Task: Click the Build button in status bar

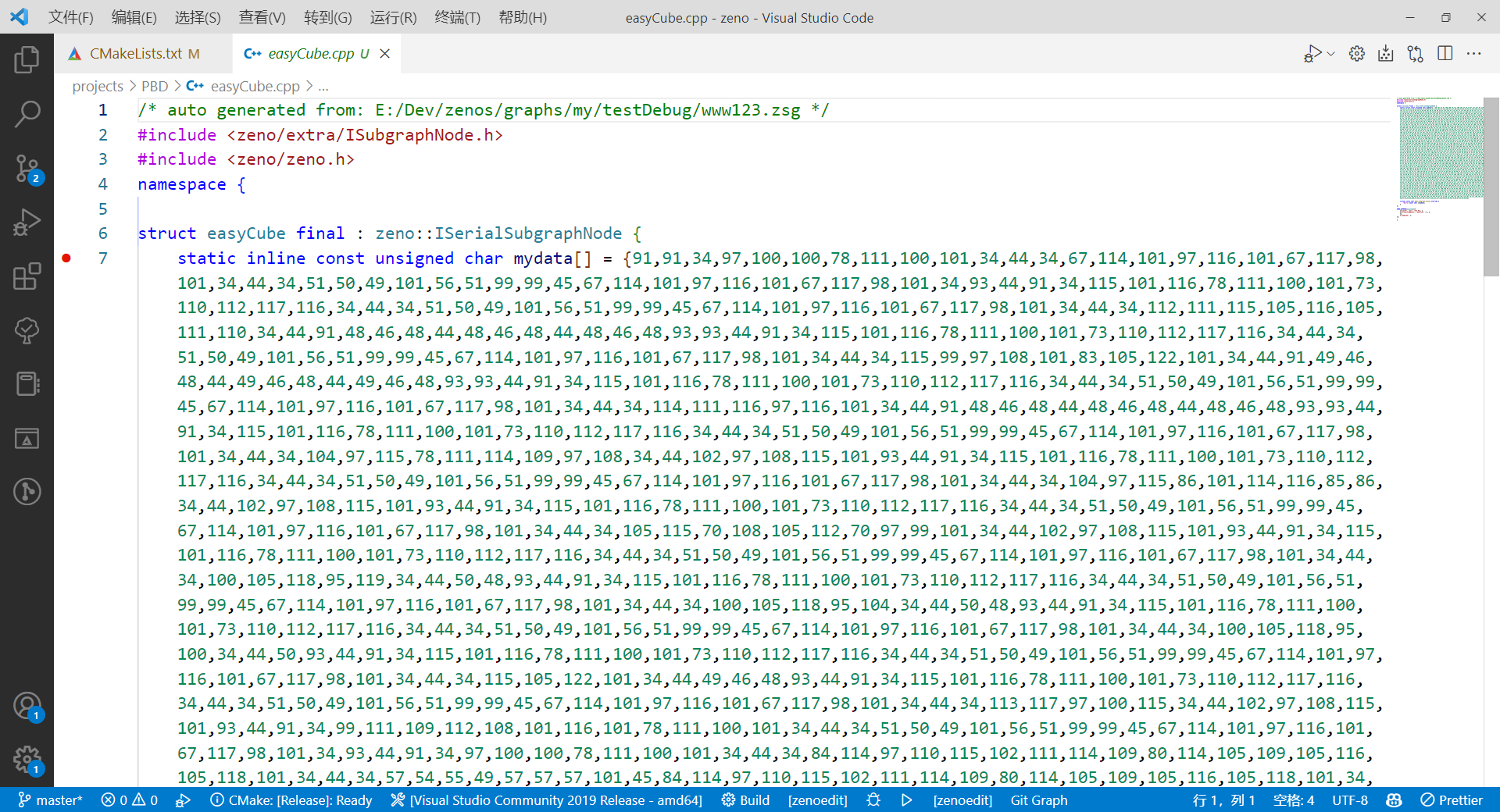Action: pos(745,800)
